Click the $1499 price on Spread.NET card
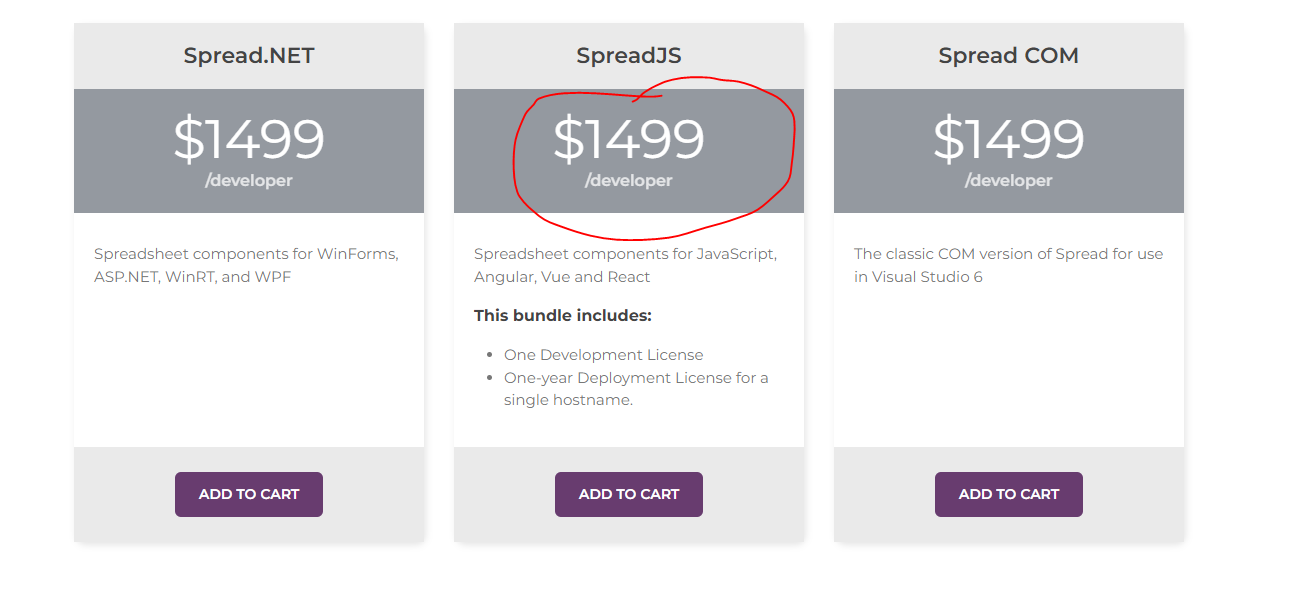The width and height of the screenshot is (1316, 613). coord(249,139)
